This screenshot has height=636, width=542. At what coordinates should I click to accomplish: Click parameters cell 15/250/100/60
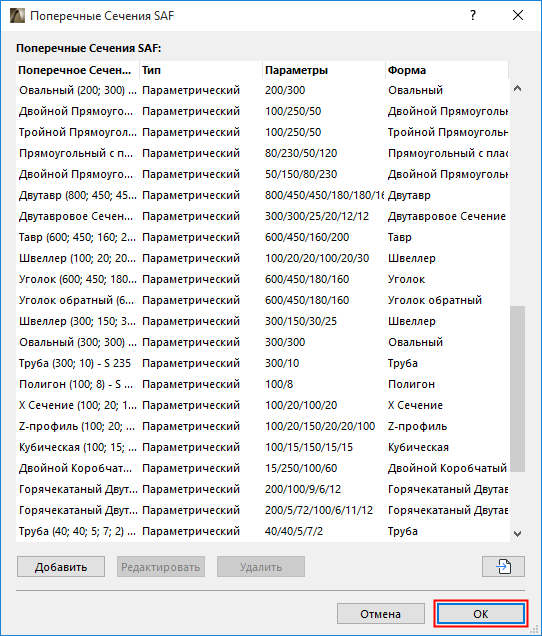pos(301,468)
